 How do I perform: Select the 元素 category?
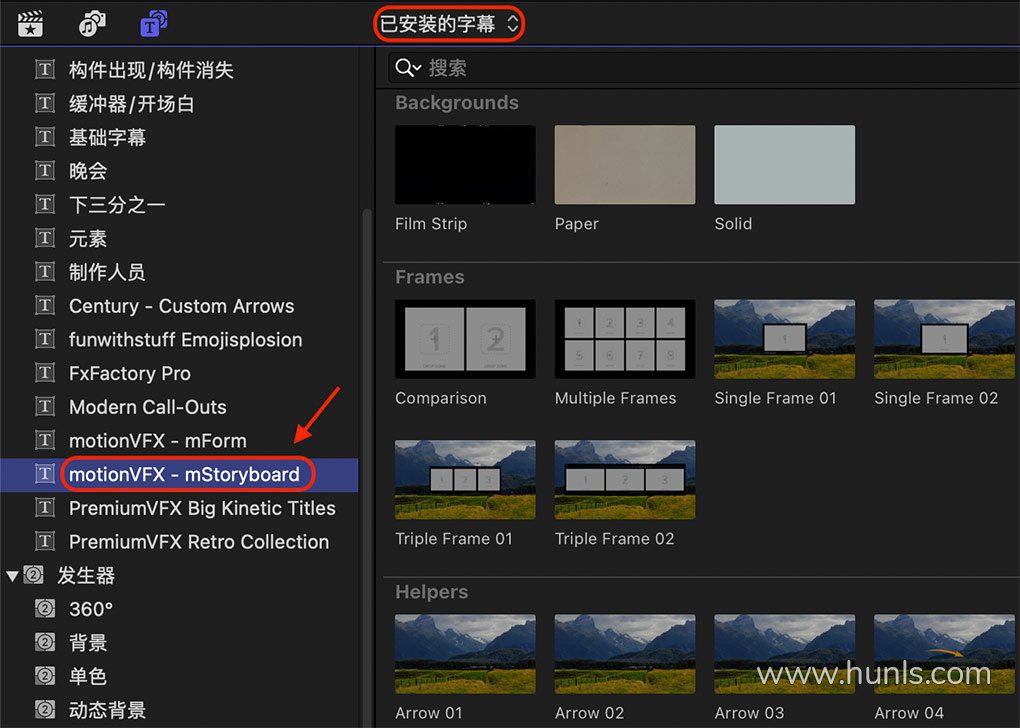click(x=179, y=239)
